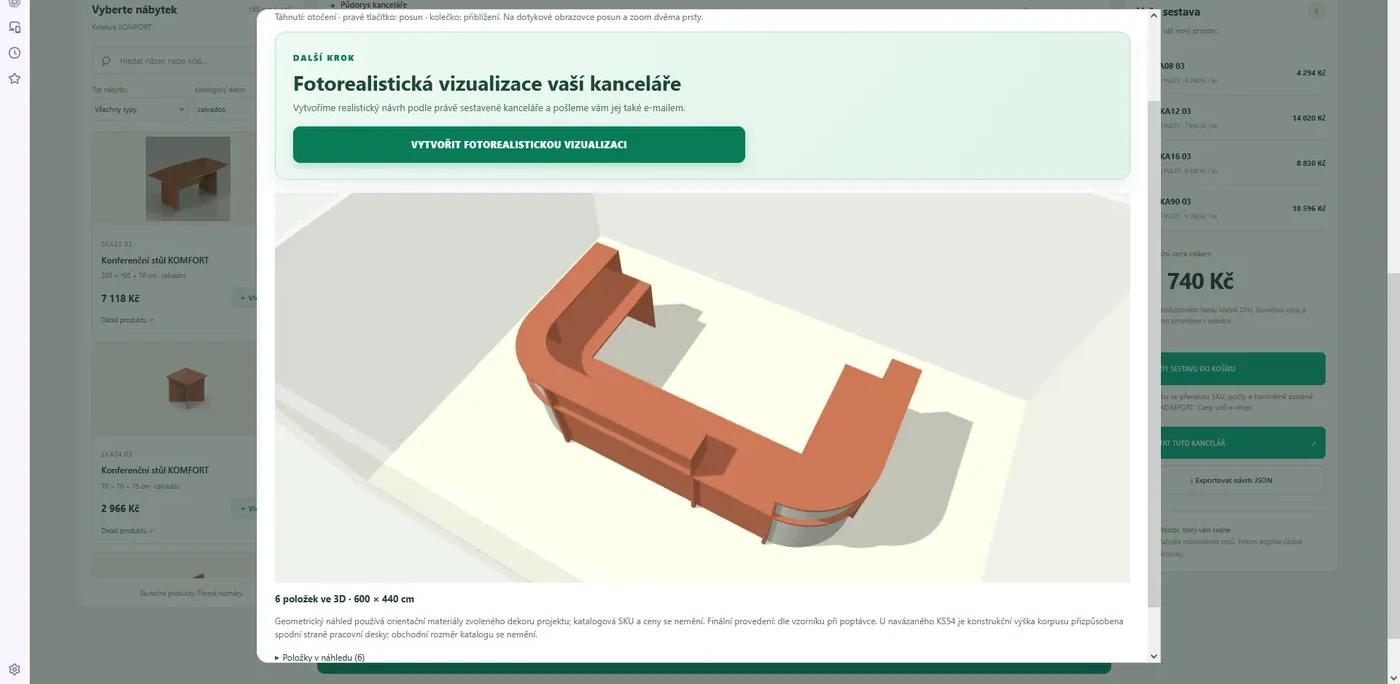
Task: Click the '6 položek ve 3D · 600 × 440 cm' text
Action: [x=344, y=599]
